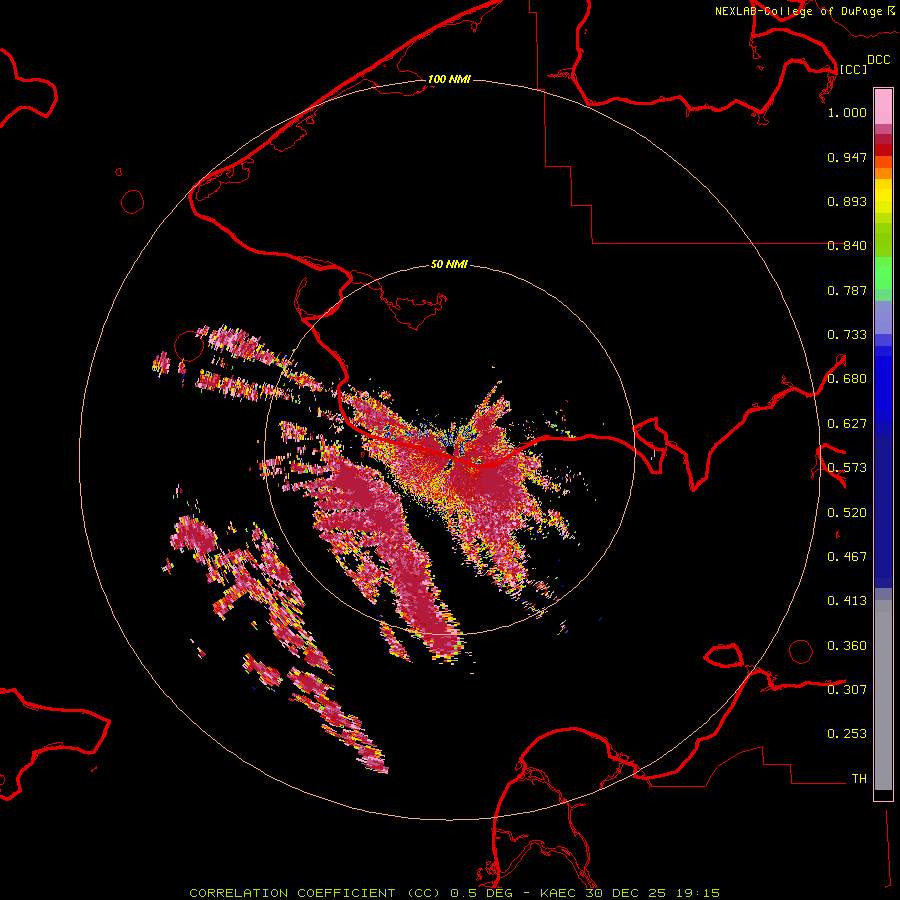This screenshot has width=900, height=900.
Task: Click the Correlation Coefficient title at bottom
Action: (315, 893)
